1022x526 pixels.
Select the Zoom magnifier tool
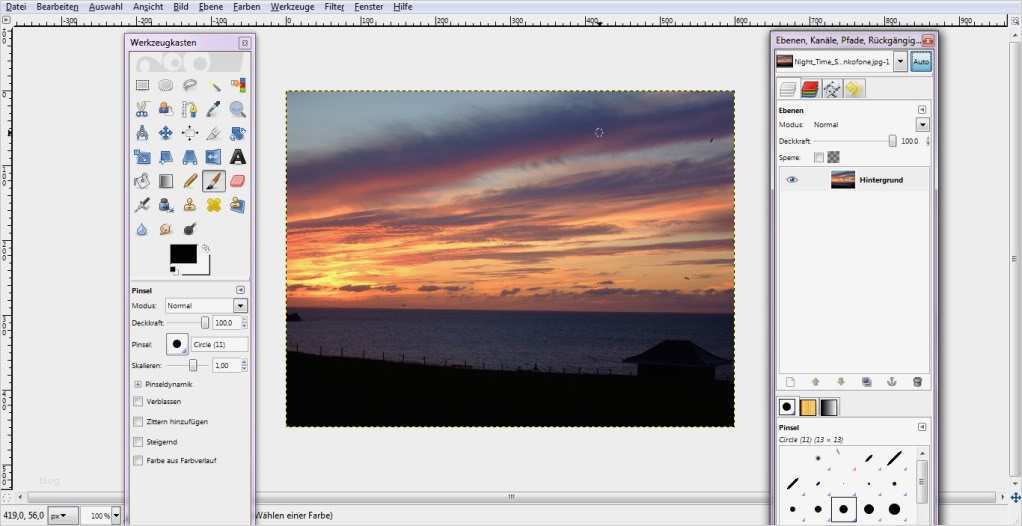pos(239,109)
